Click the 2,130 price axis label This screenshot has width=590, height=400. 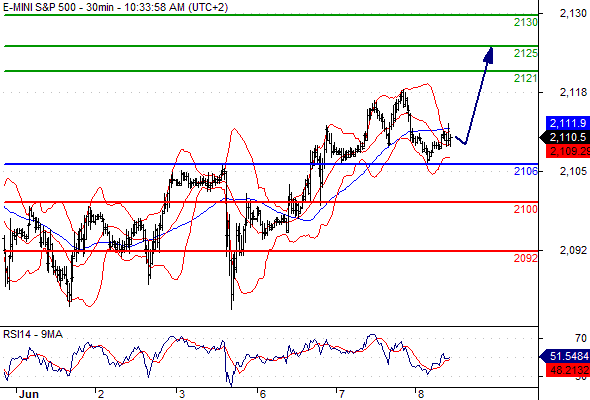[x=573, y=14]
